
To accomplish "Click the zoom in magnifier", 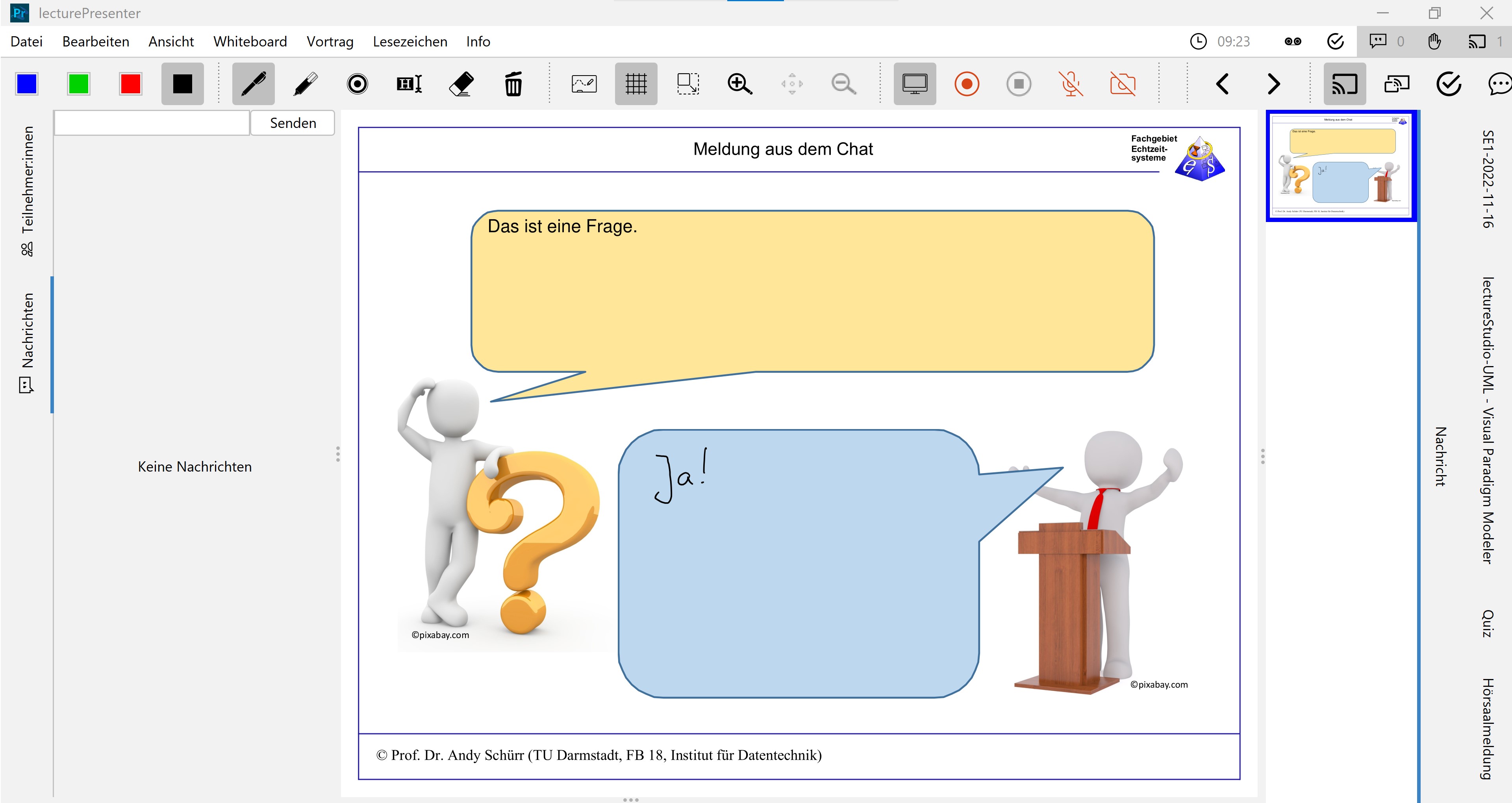I will point(739,84).
